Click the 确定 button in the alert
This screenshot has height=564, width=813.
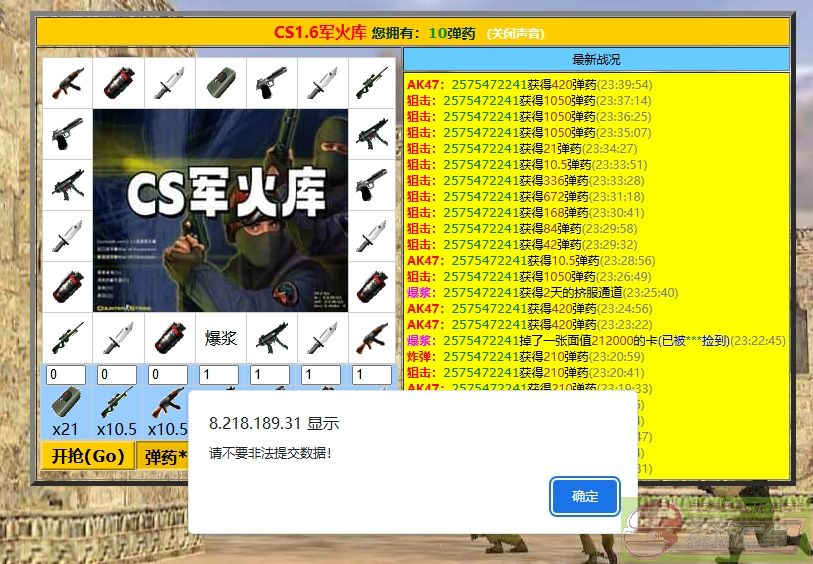click(x=585, y=496)
